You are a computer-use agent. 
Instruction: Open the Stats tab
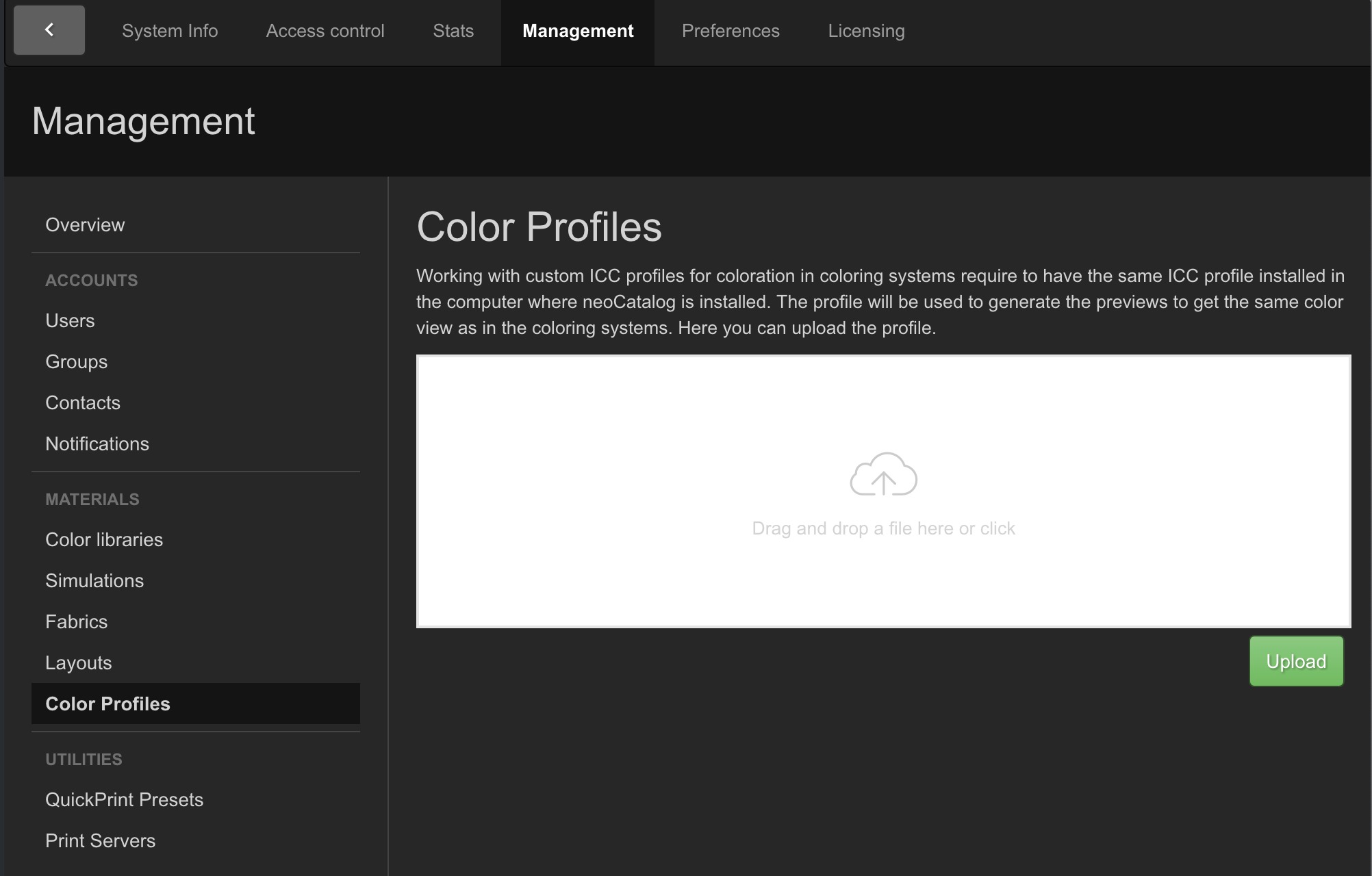click(453, 31)
